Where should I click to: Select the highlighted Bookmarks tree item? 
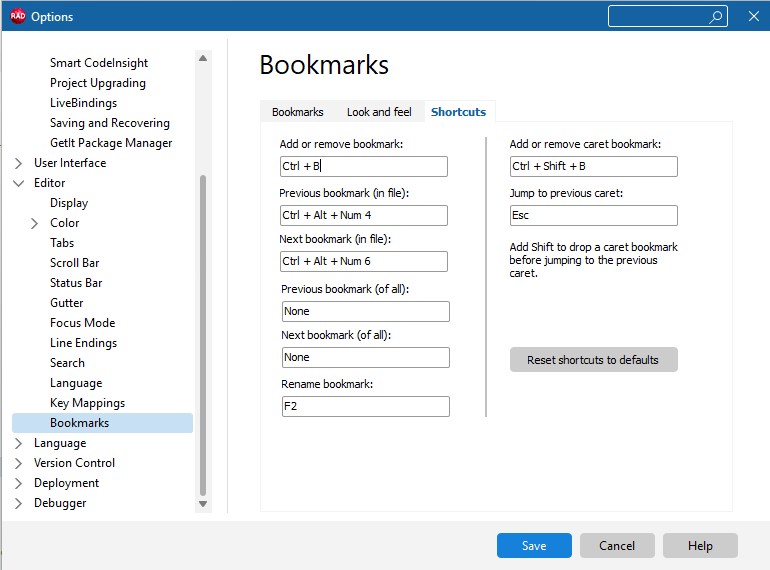[103, 423]
